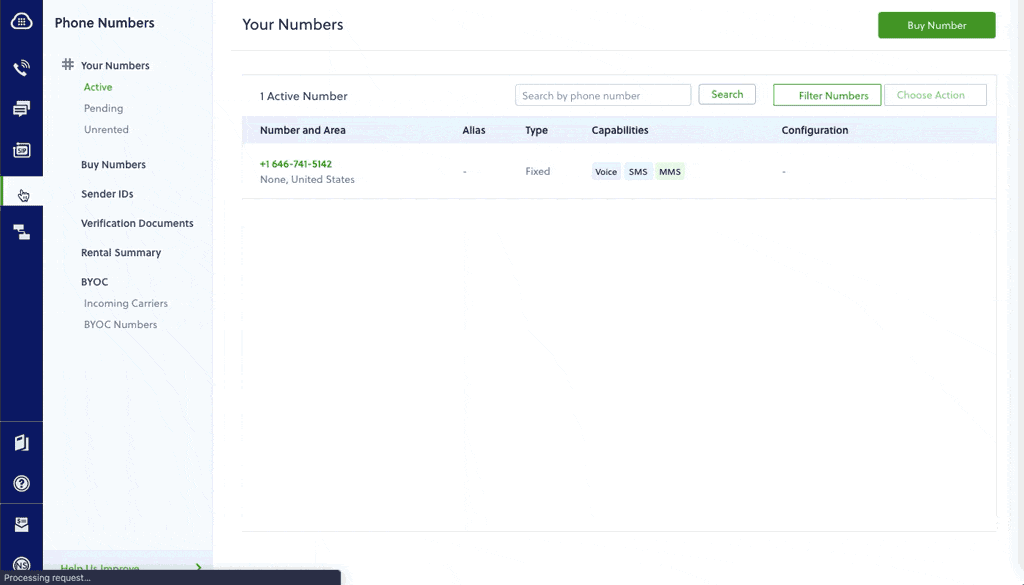Open the PHLO flow builder icon
The width and height of the screenshot is (1024, 585).
[21, 231]
